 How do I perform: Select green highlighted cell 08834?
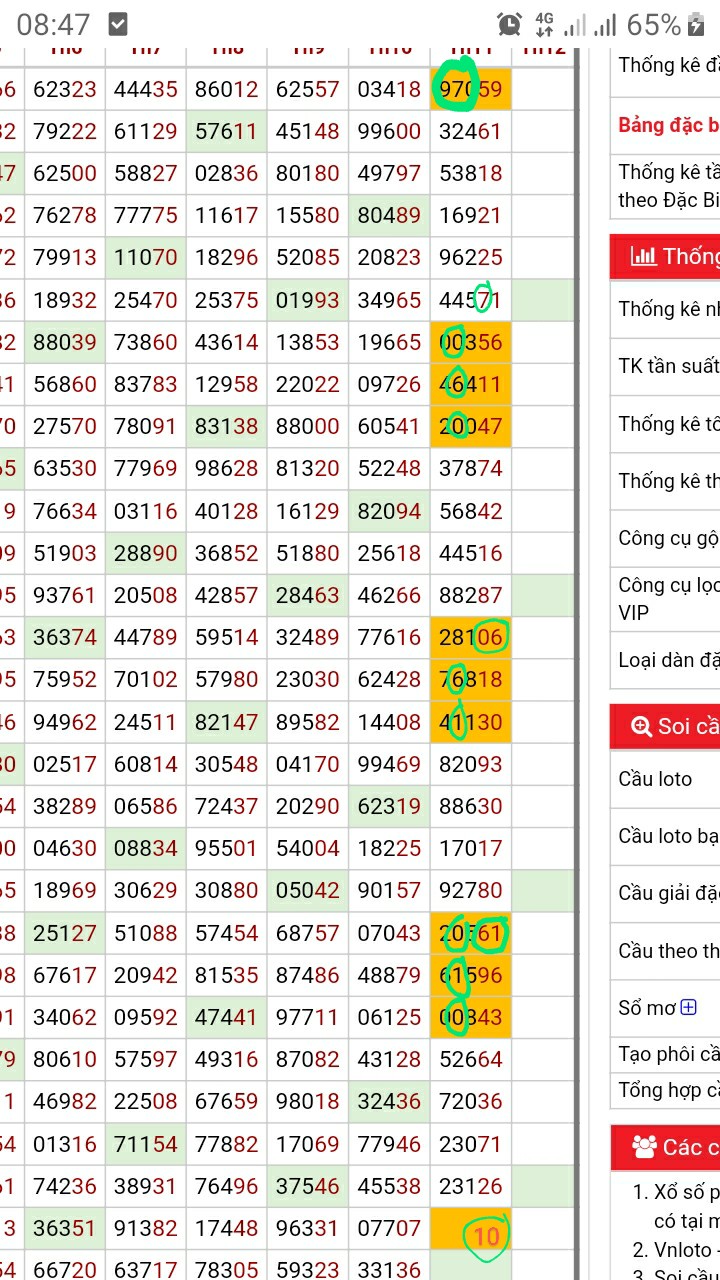coord(146,848)
